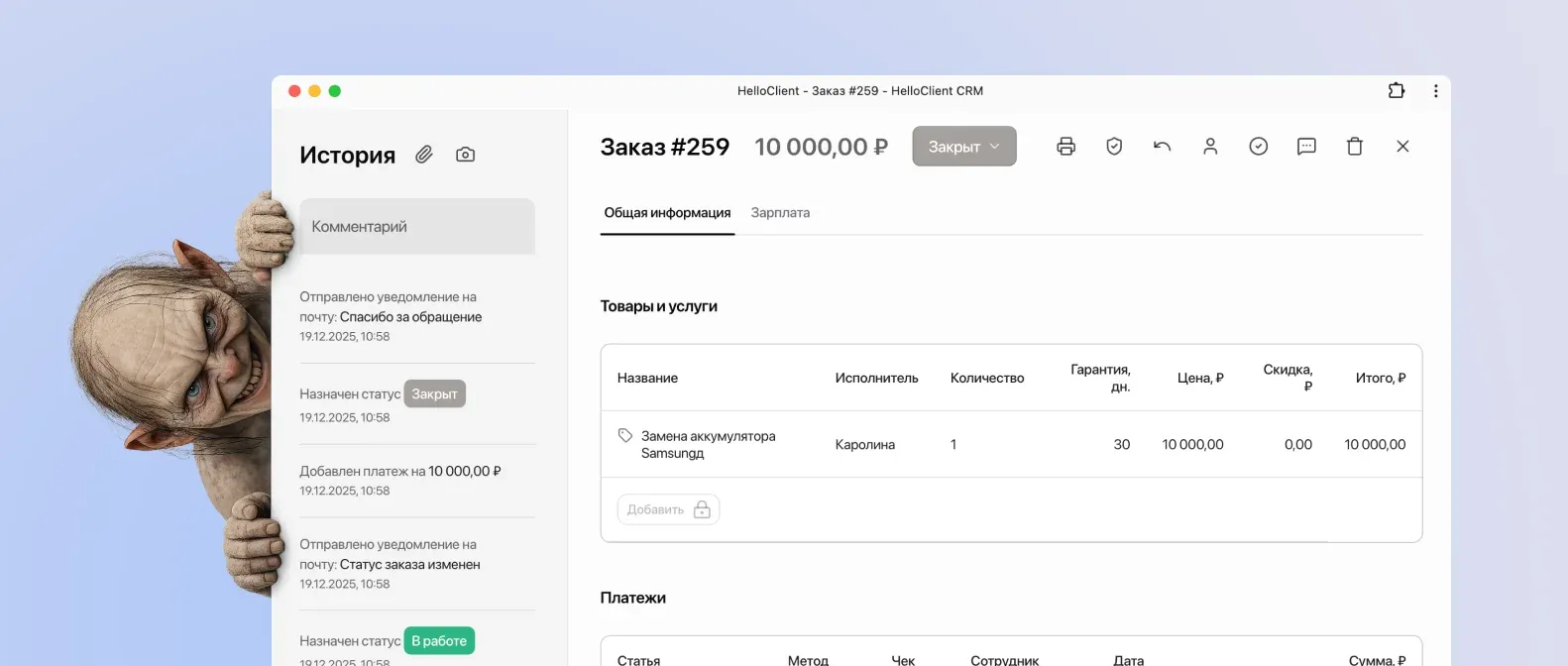Click the Название column header
The image size is (1568, 666).
tap(648, 379)
